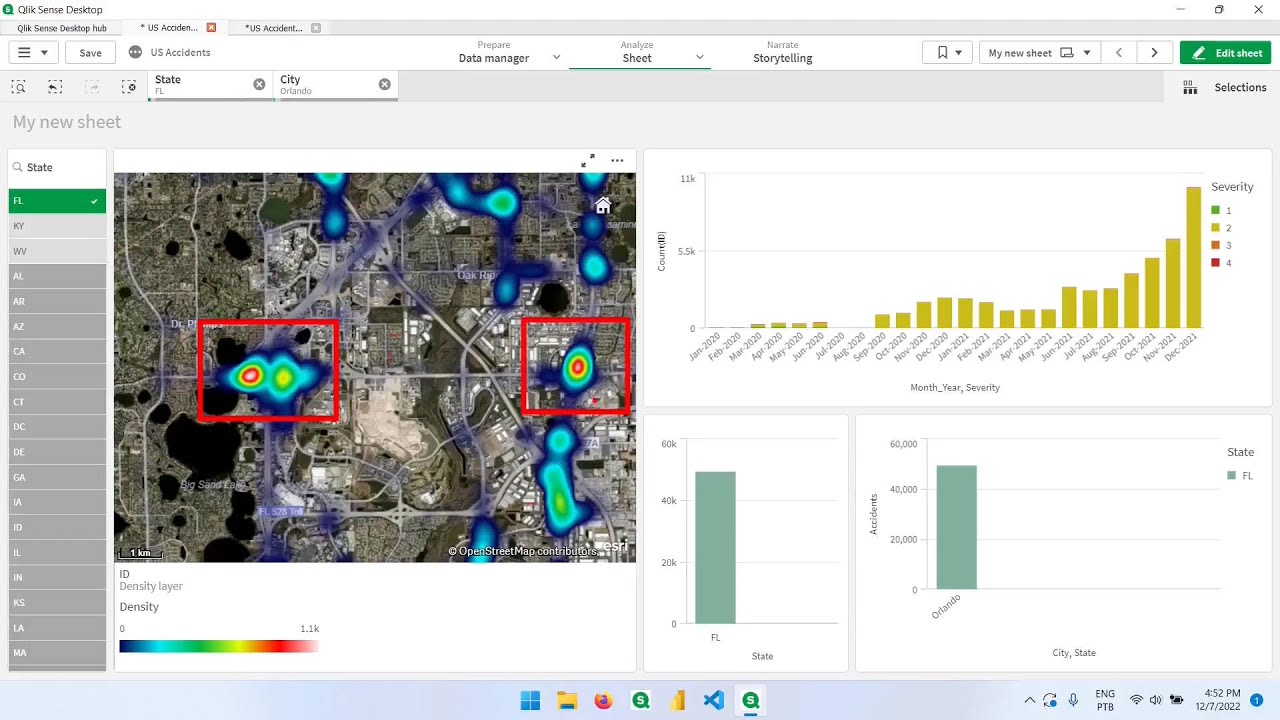This screenshot has width=1280, height=720.
Task: Show hidden system tray icons
Action: (x=1030, y=700)
